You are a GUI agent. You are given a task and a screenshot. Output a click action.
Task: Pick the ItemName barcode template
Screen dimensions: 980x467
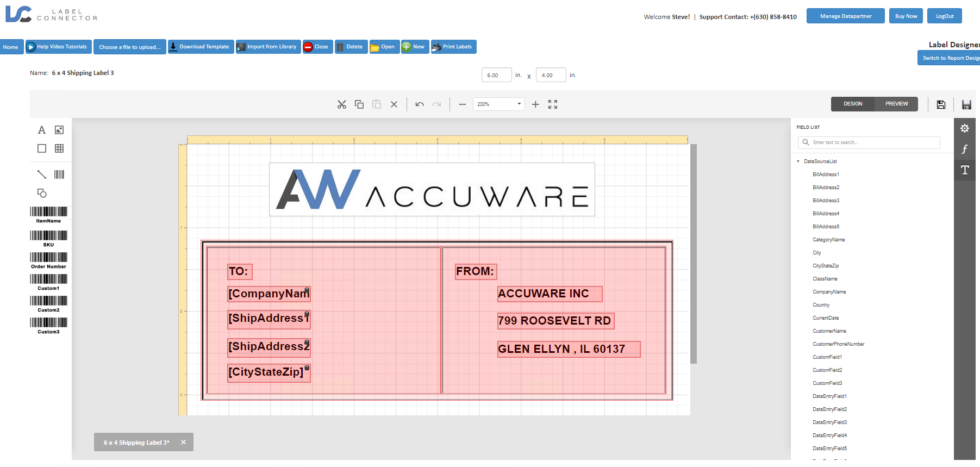[x=48, y=215]
